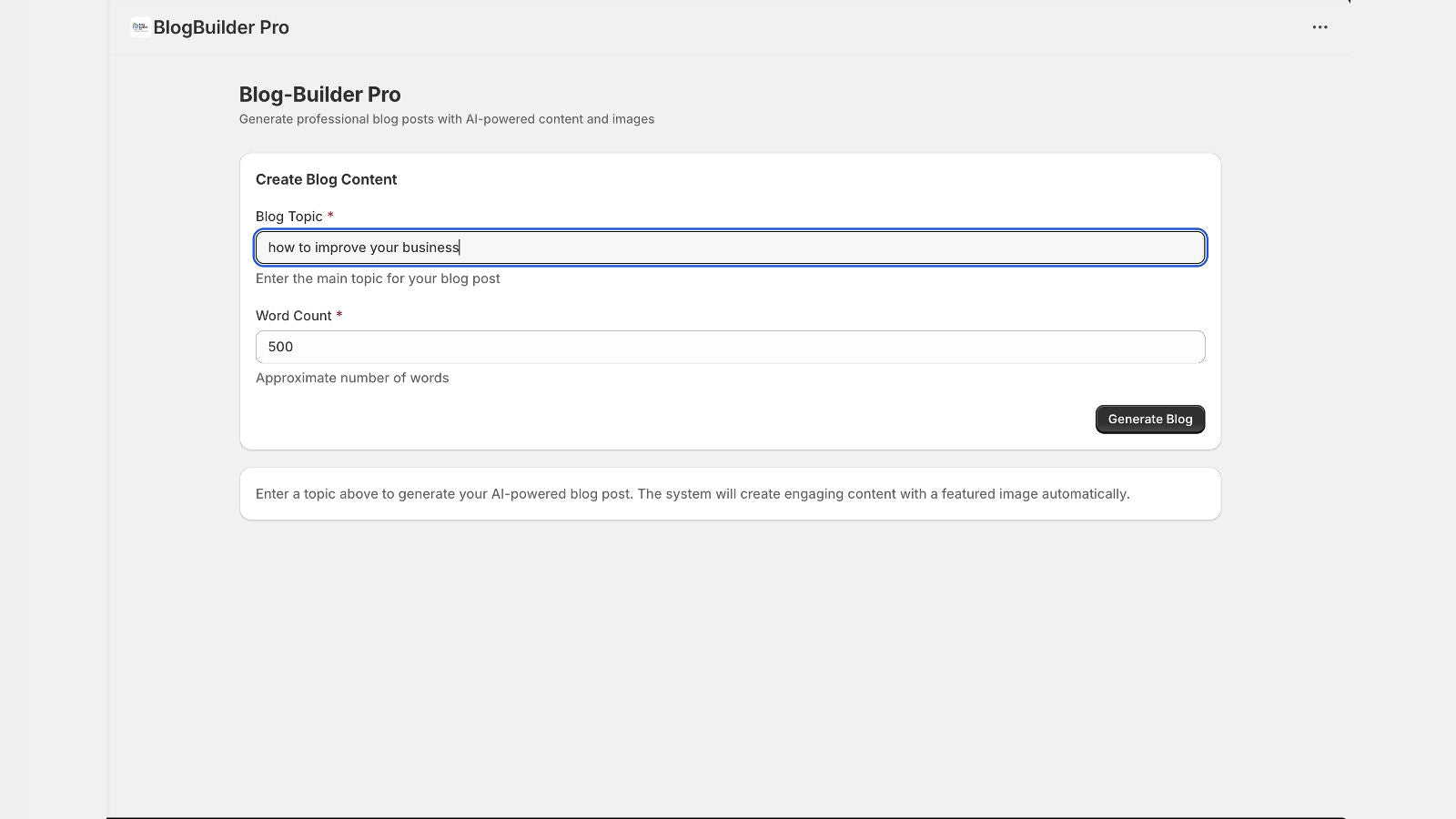Click into the Word Count field
The width and height of the screenshot is (1456, 819).
(x=730, y=347)
